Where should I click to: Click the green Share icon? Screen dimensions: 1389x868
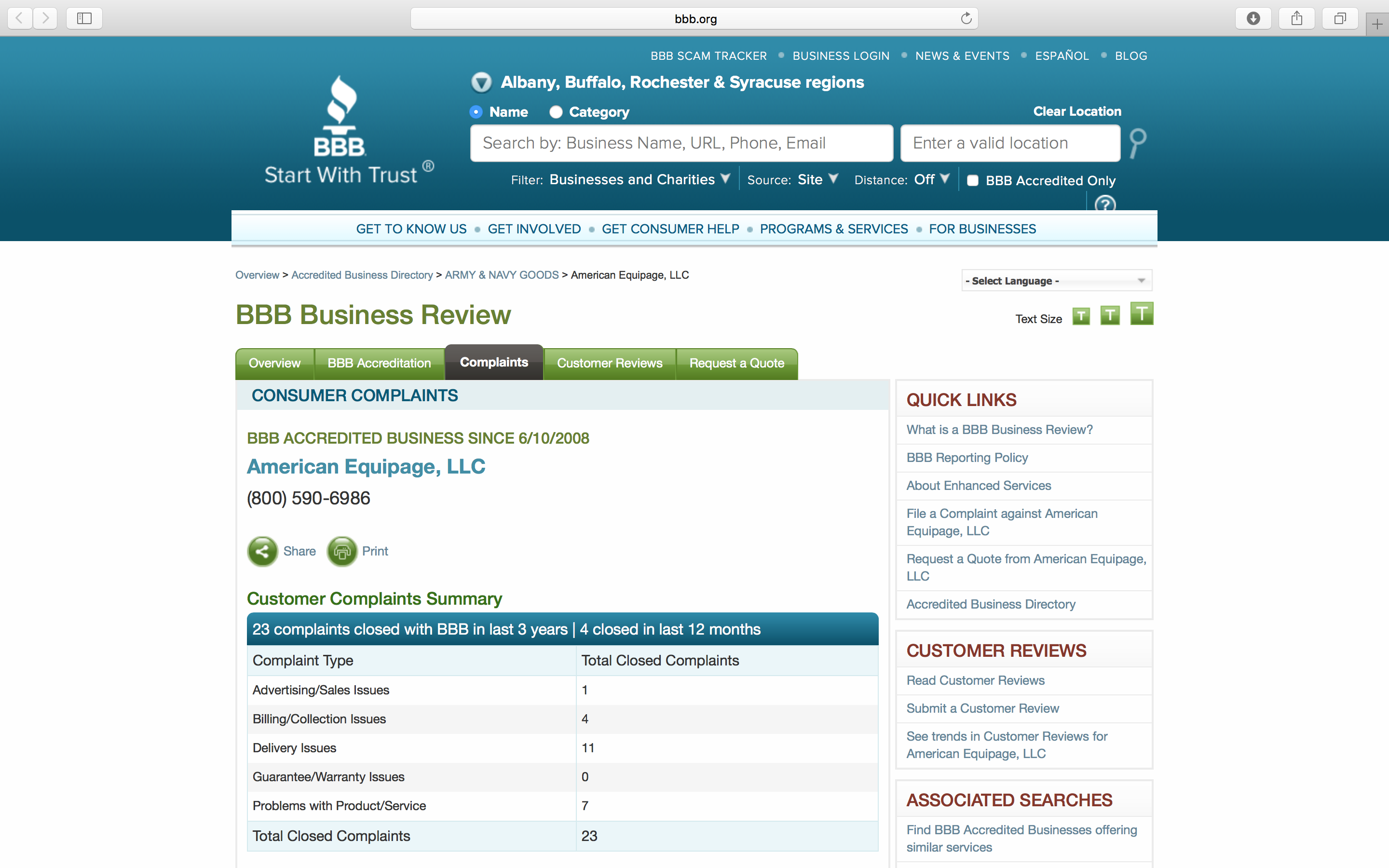click(262, 551)
